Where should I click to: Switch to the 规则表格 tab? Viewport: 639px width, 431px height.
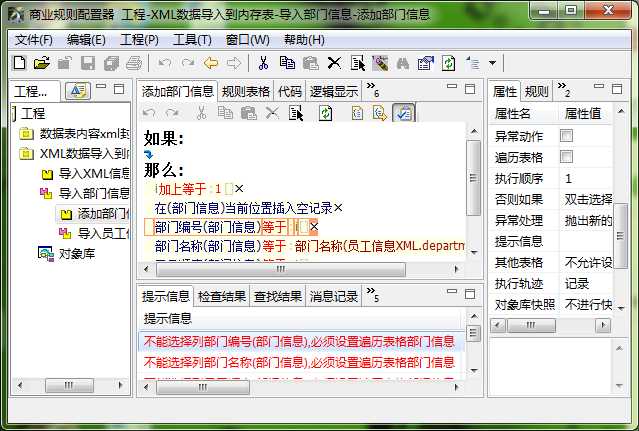tap(246, 91)
